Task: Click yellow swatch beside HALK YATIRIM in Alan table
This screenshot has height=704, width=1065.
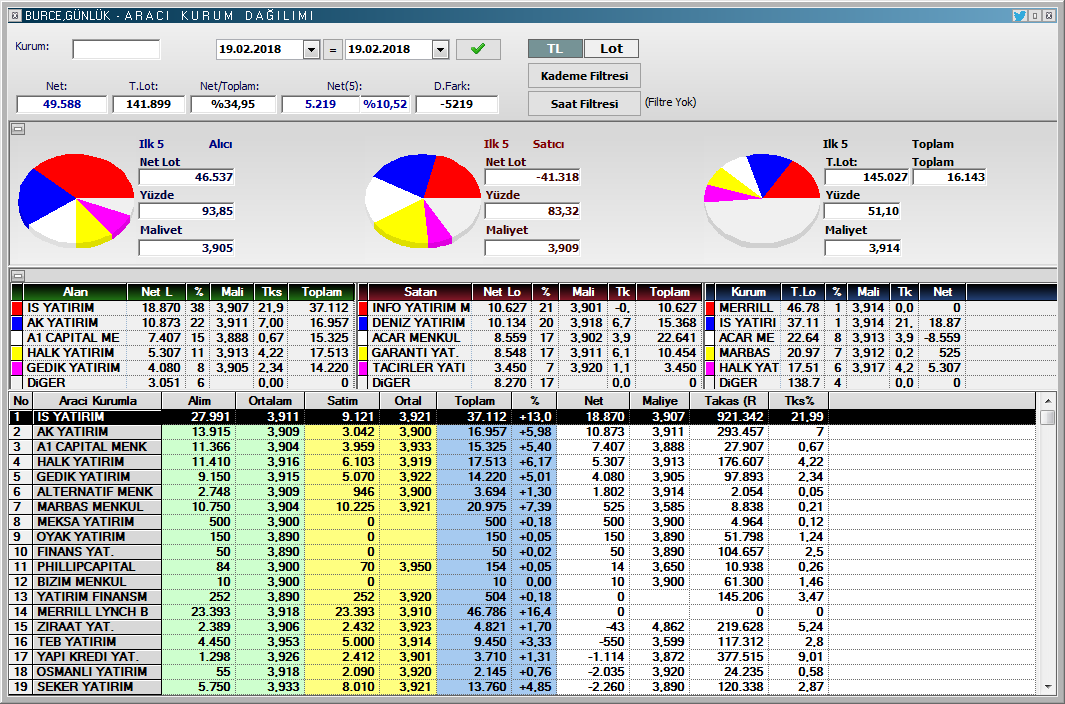Action: click(18, 353)
